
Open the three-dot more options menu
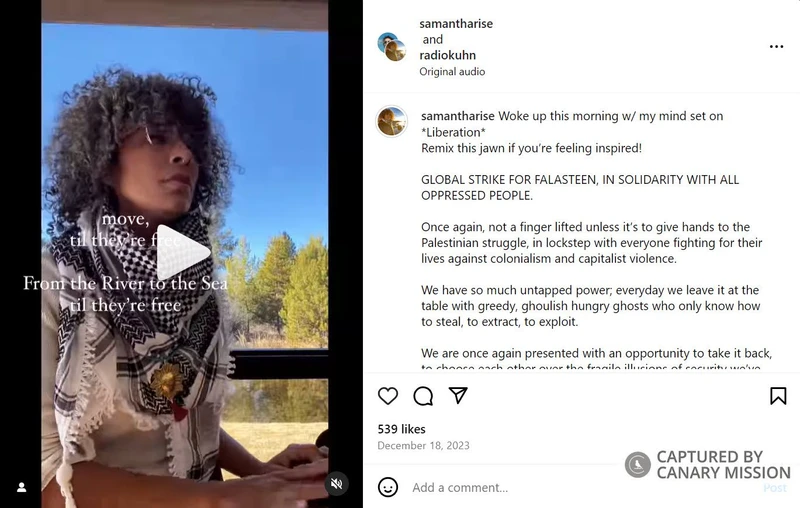[x=776, y=46]
